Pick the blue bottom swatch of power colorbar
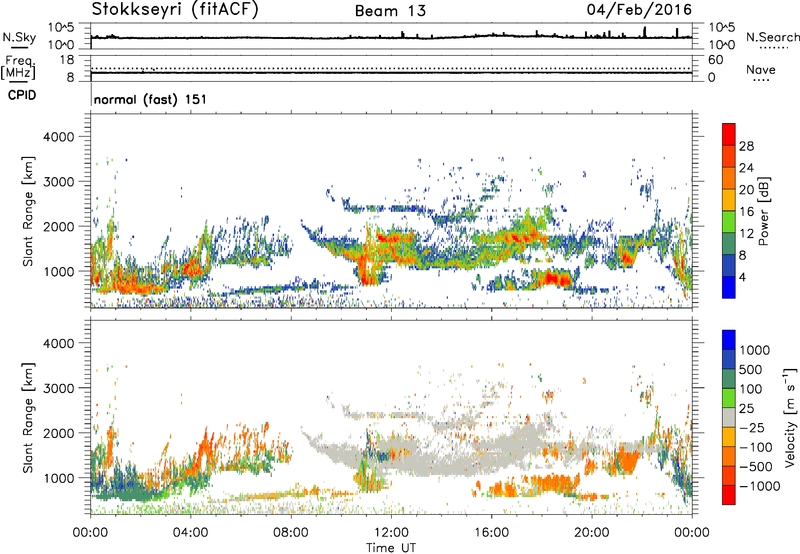The height and width of the screenshot is (554, 800). tap(729, 287)
